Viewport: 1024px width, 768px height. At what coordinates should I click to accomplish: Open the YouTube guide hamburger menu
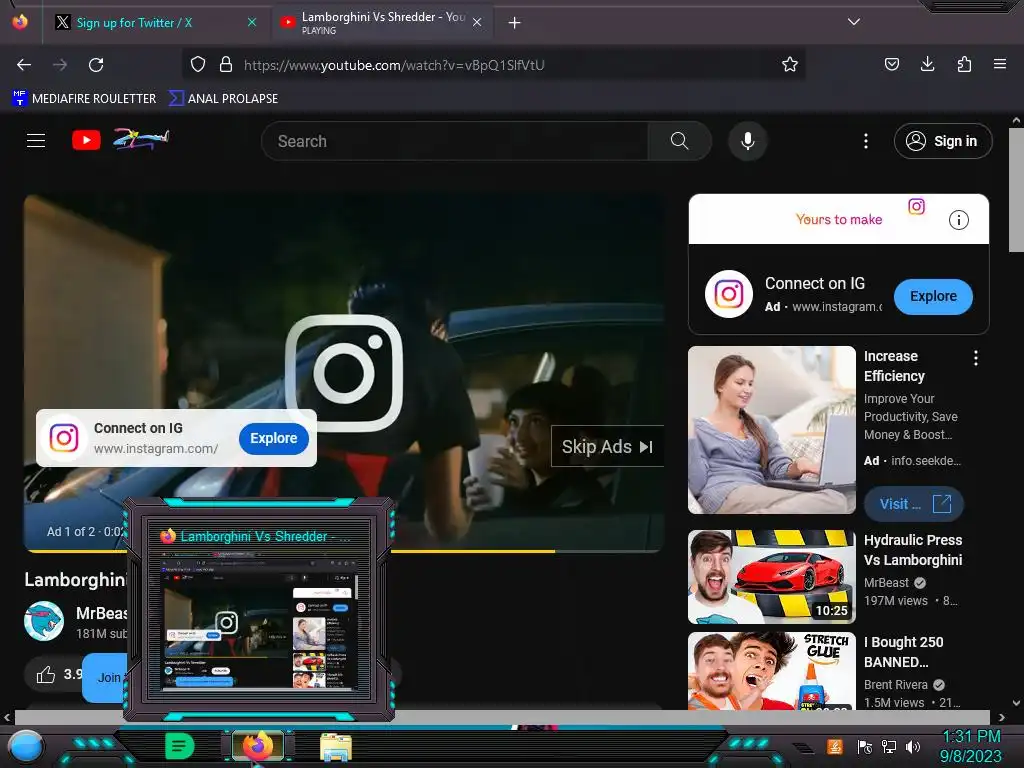(36, 140)
